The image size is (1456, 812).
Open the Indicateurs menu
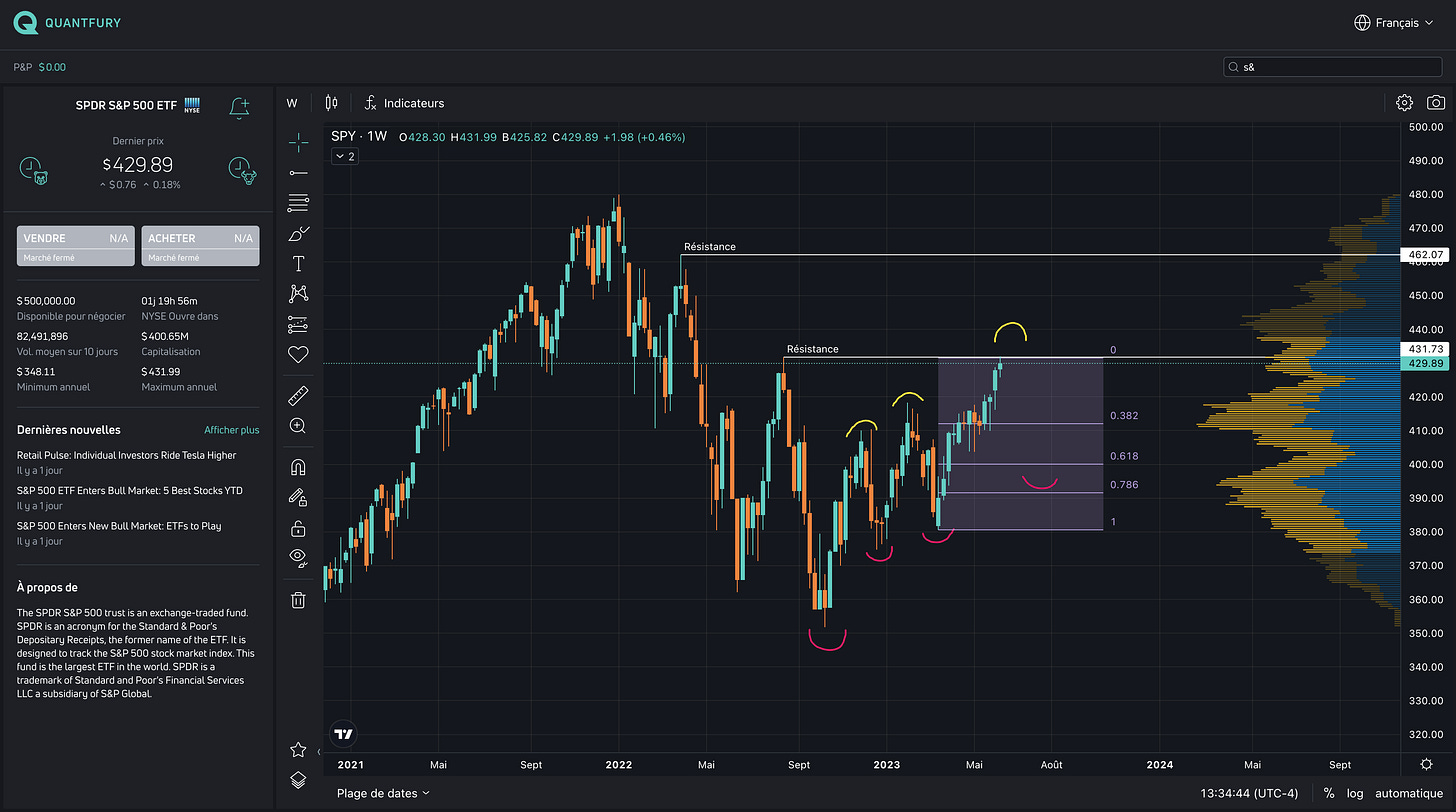[404, 103]
